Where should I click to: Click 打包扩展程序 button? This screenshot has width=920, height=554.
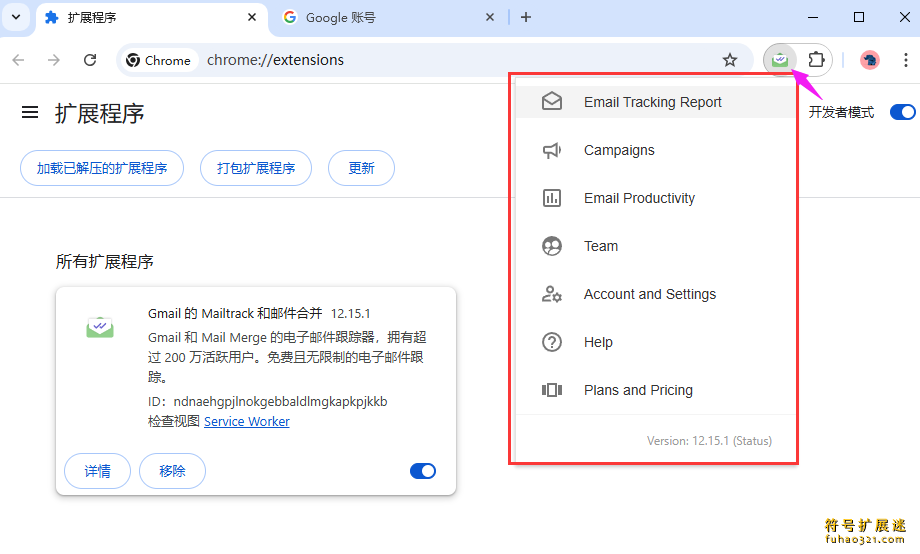tap(256, 168)
